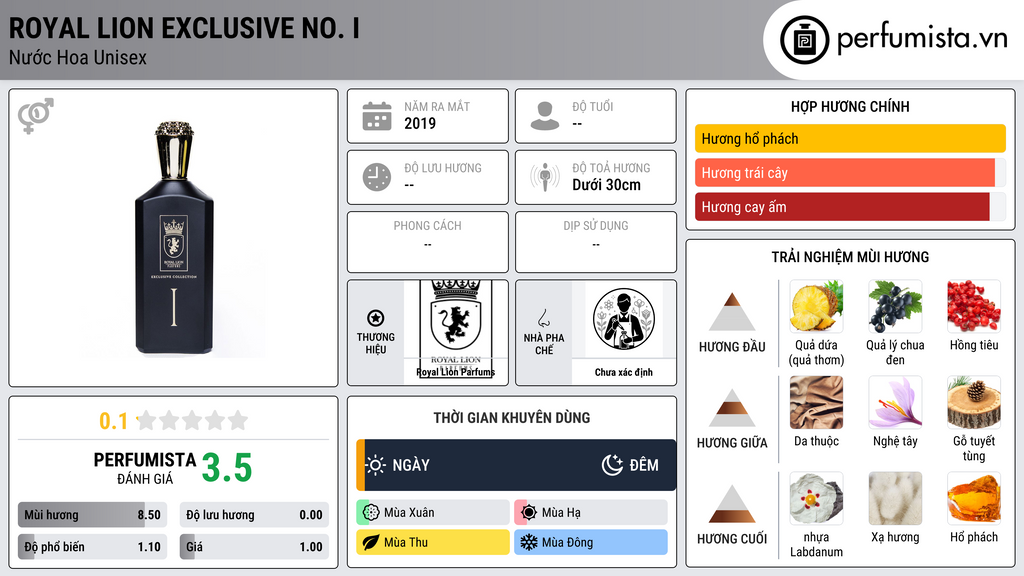The height and width of the screenshot is (576, 1024).
Task: Click the moon icon next to Đêm
Action: click(612, 465)
